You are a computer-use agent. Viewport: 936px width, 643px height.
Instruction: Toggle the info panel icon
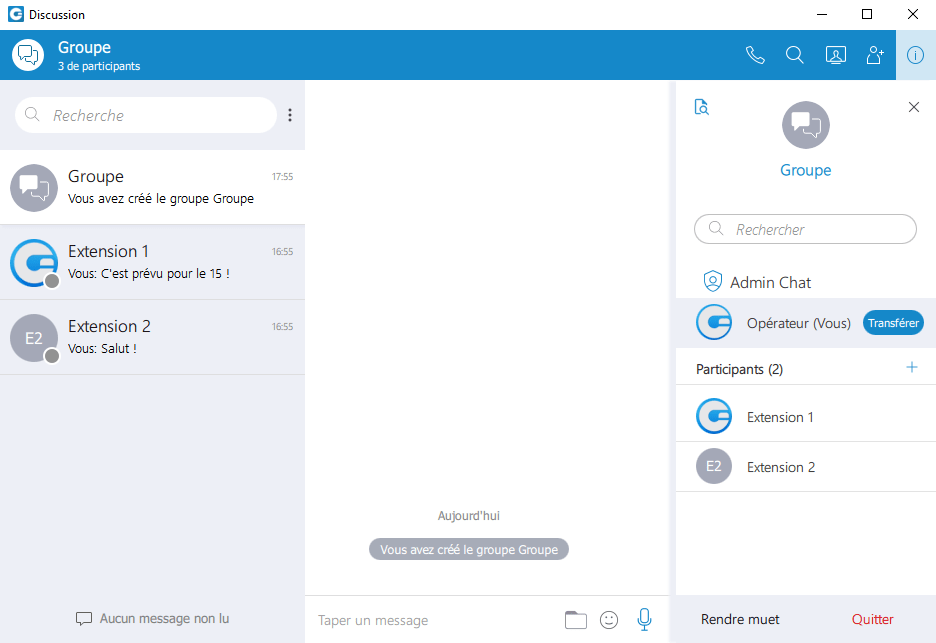pos(915,55)
